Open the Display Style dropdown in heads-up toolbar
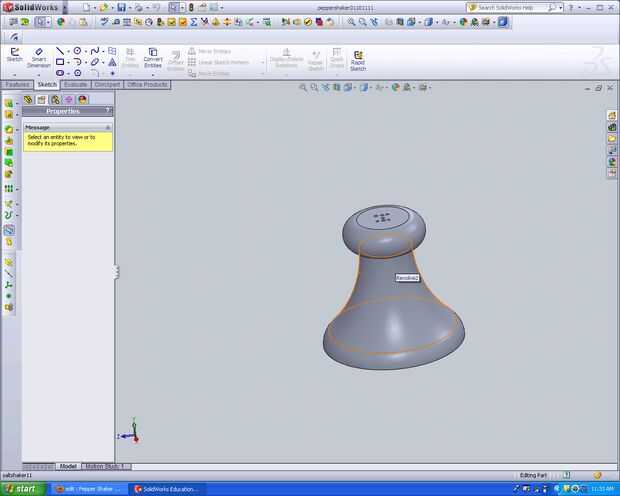 (x=371, y=88)
